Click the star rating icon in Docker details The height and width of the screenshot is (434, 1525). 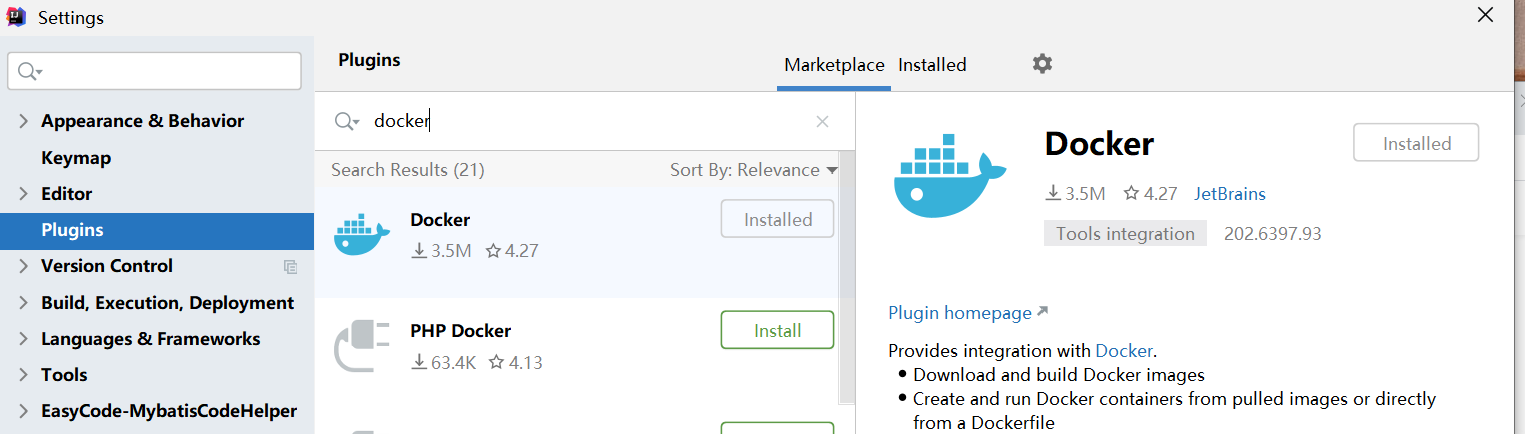pos(1131,194)
